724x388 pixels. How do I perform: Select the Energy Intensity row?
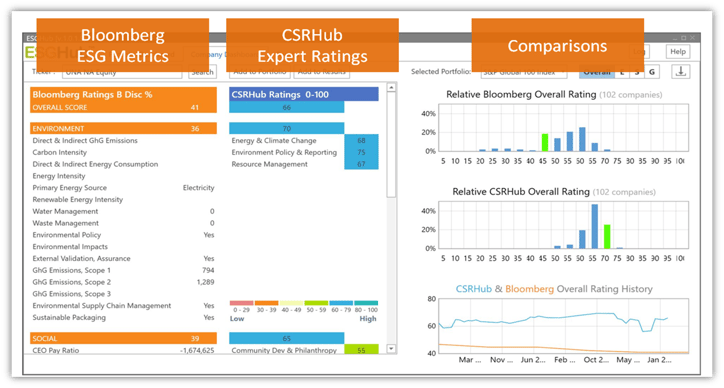(x=123, y=176)
